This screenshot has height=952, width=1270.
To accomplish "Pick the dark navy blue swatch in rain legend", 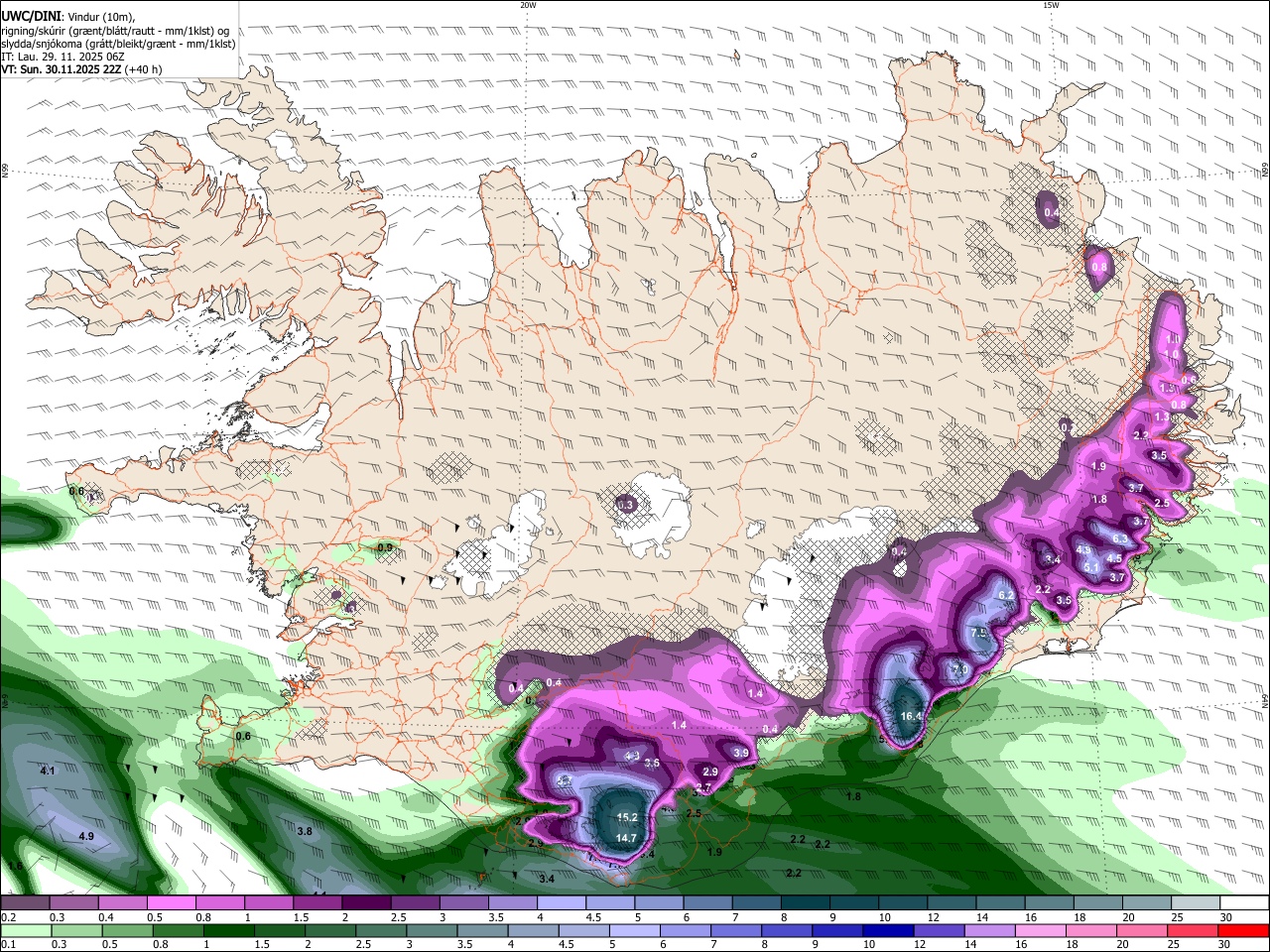I will pos(886,930).
